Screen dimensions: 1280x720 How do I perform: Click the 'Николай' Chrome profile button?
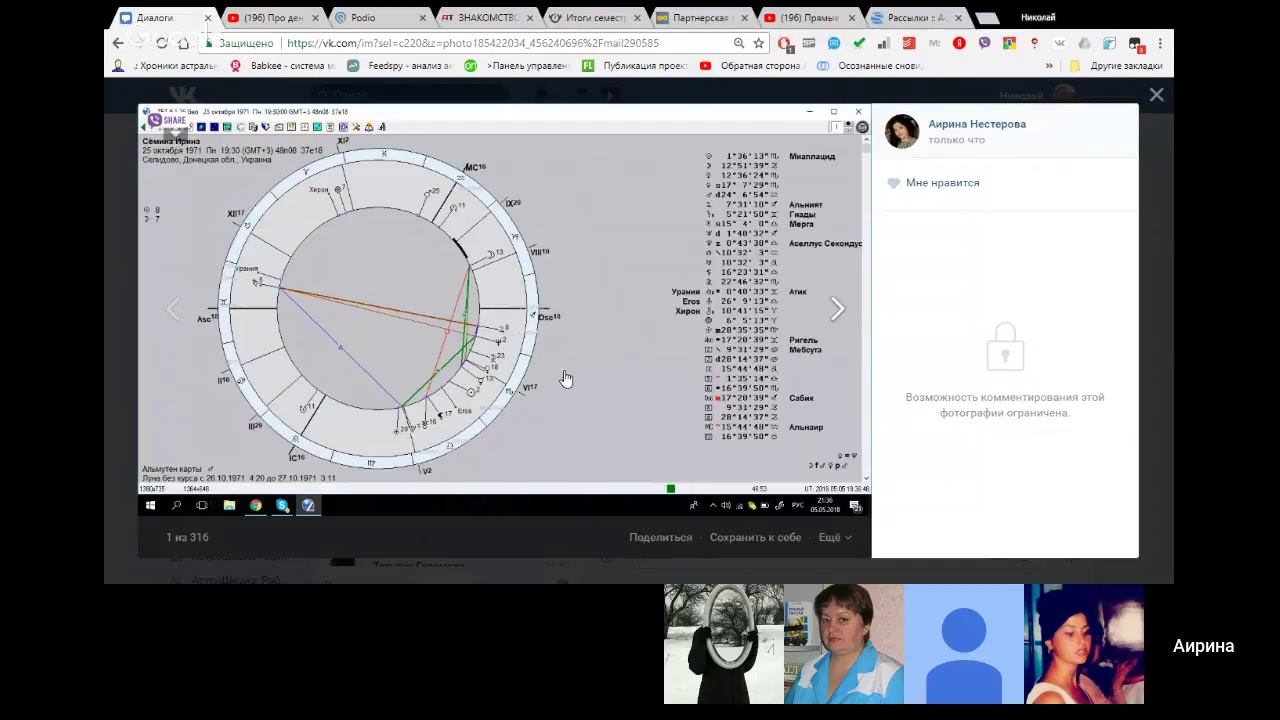point(1038,17)
